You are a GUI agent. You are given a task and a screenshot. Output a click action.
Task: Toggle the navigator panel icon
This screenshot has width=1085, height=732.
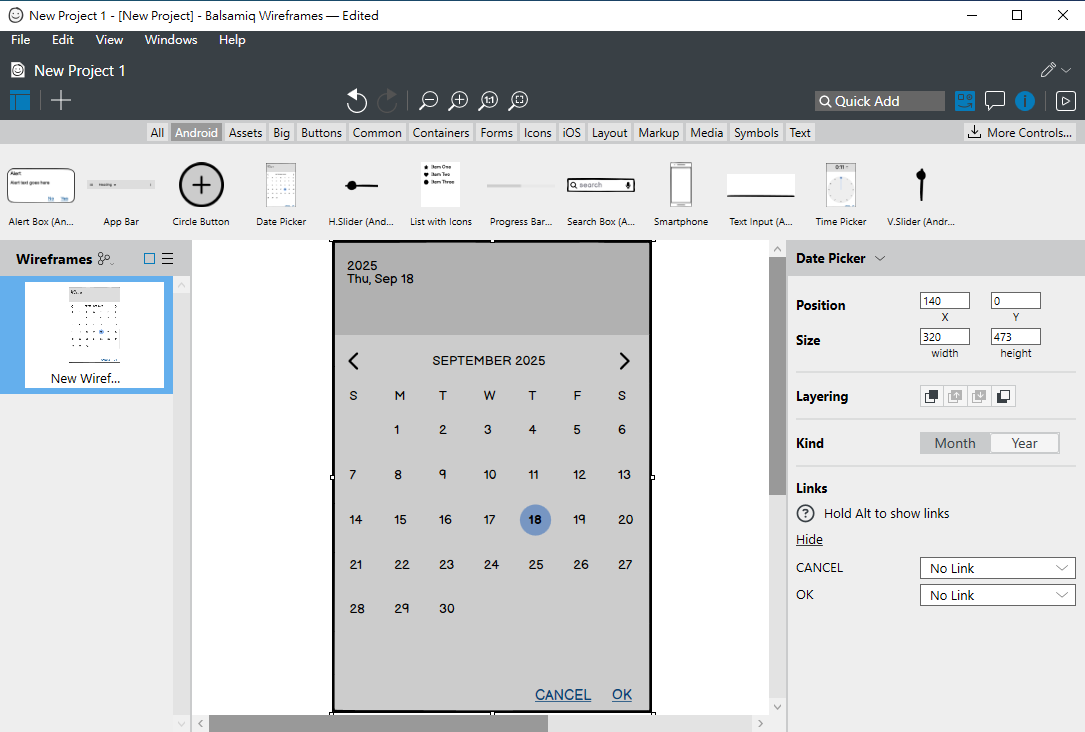(x=20, y=100)
